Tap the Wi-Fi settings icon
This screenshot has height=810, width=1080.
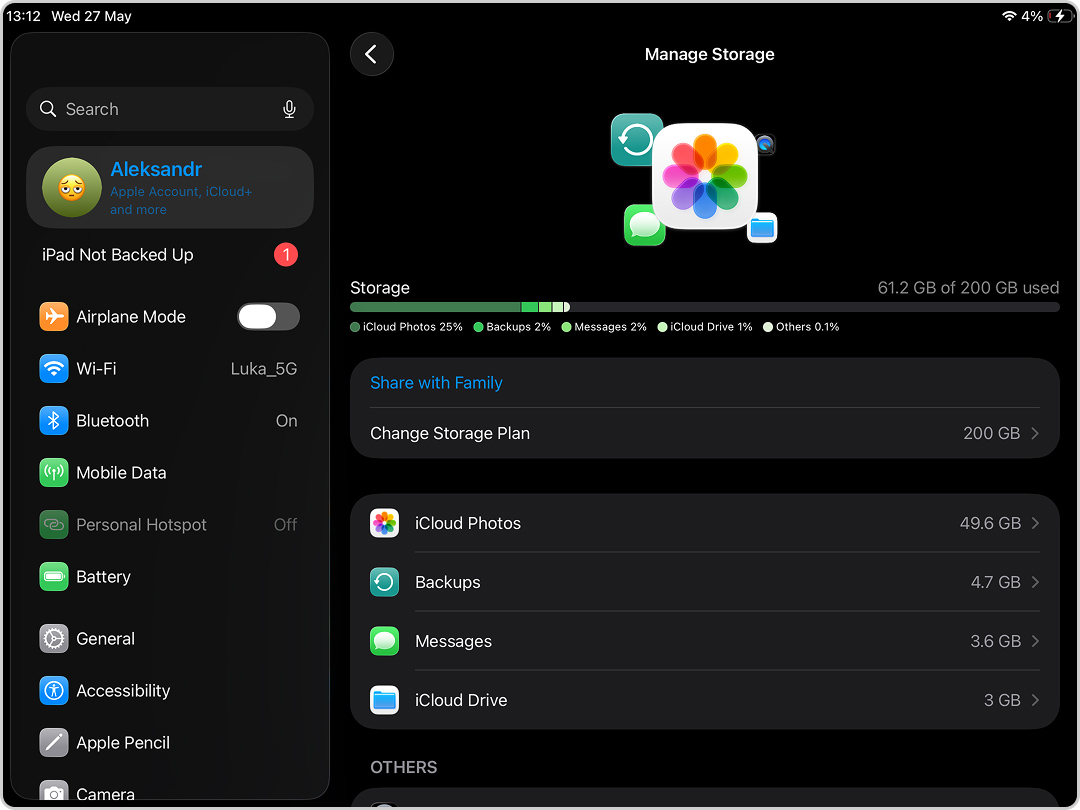[x=54, y=368]
